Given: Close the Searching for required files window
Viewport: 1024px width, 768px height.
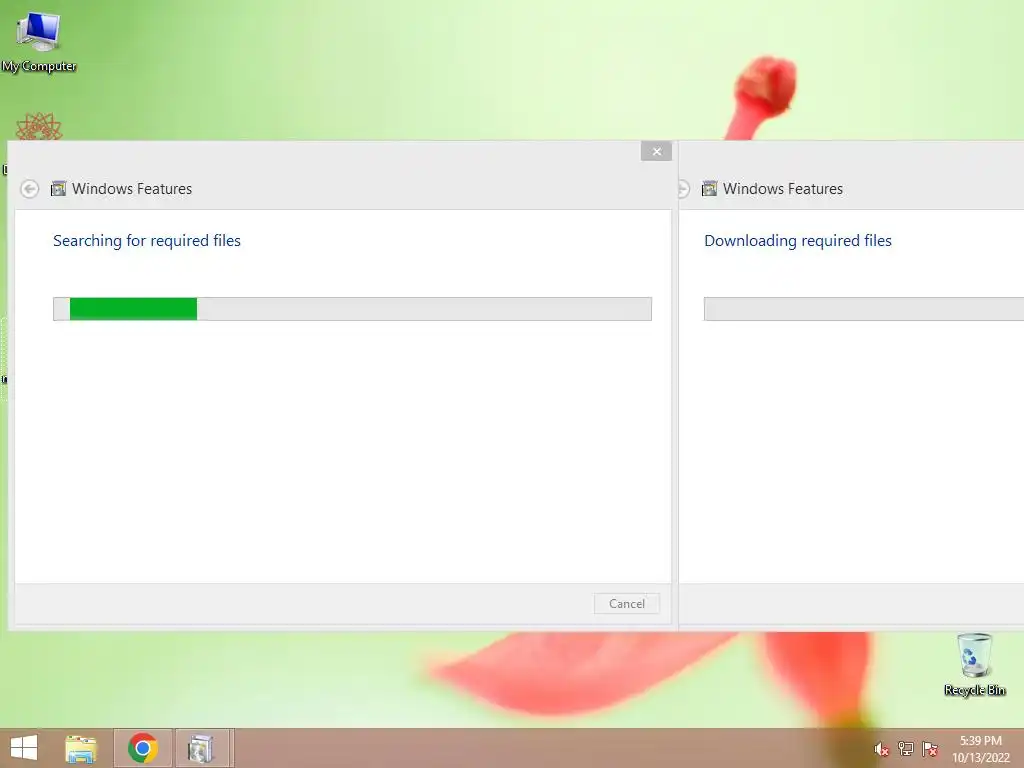Looking at the screenshot, I should 656,152.
